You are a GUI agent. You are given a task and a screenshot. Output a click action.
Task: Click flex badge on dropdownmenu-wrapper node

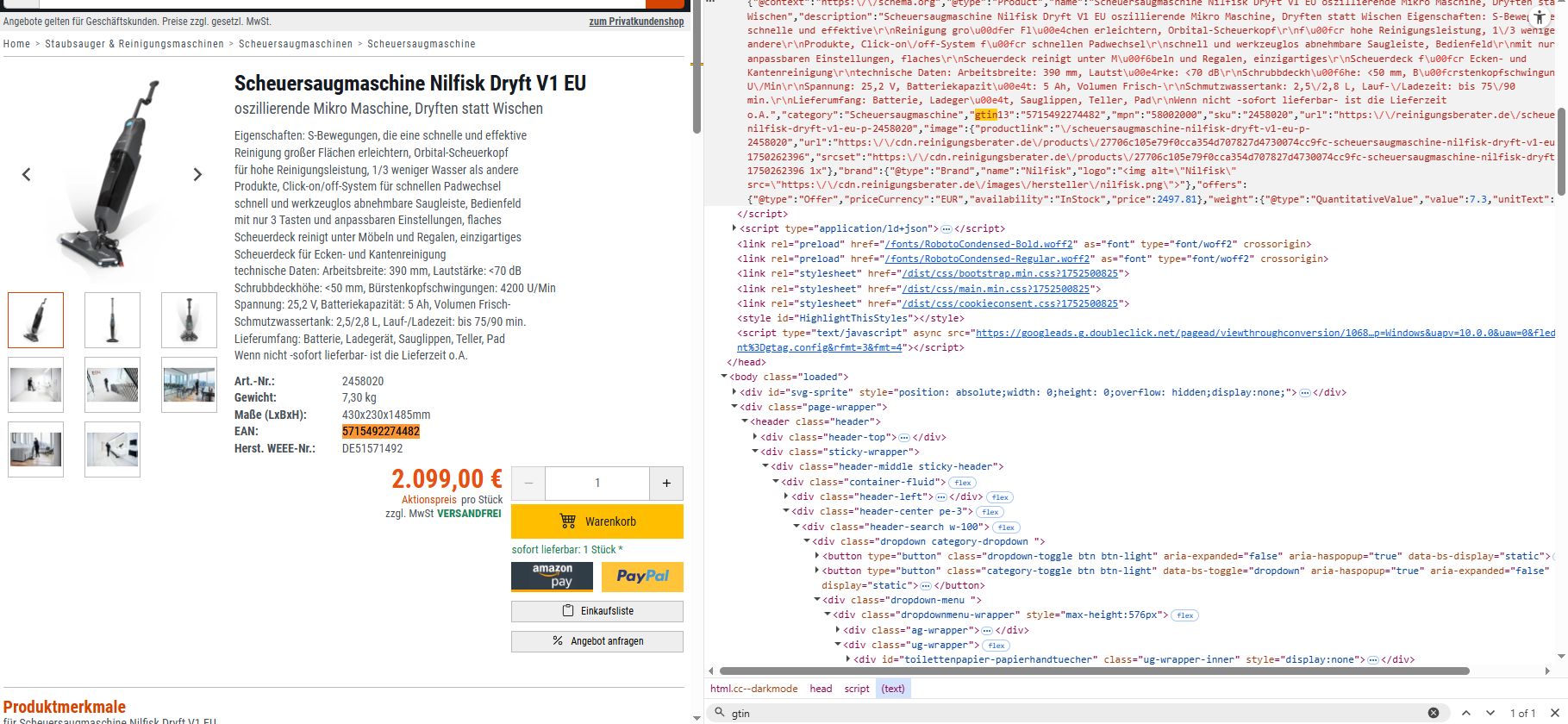(x=1185, y=615)
